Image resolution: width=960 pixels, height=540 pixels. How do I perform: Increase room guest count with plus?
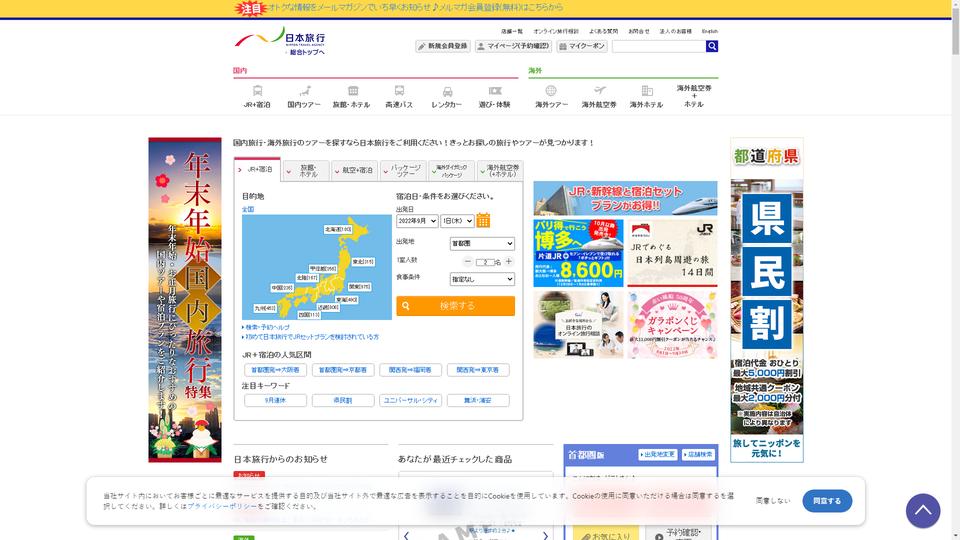coord(508,261)
